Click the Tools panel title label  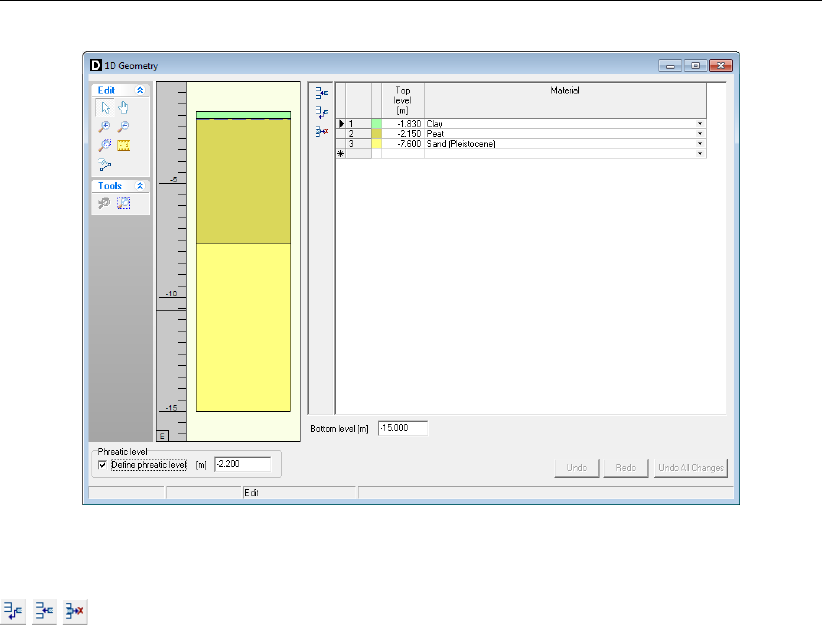(x=110, y=186)
